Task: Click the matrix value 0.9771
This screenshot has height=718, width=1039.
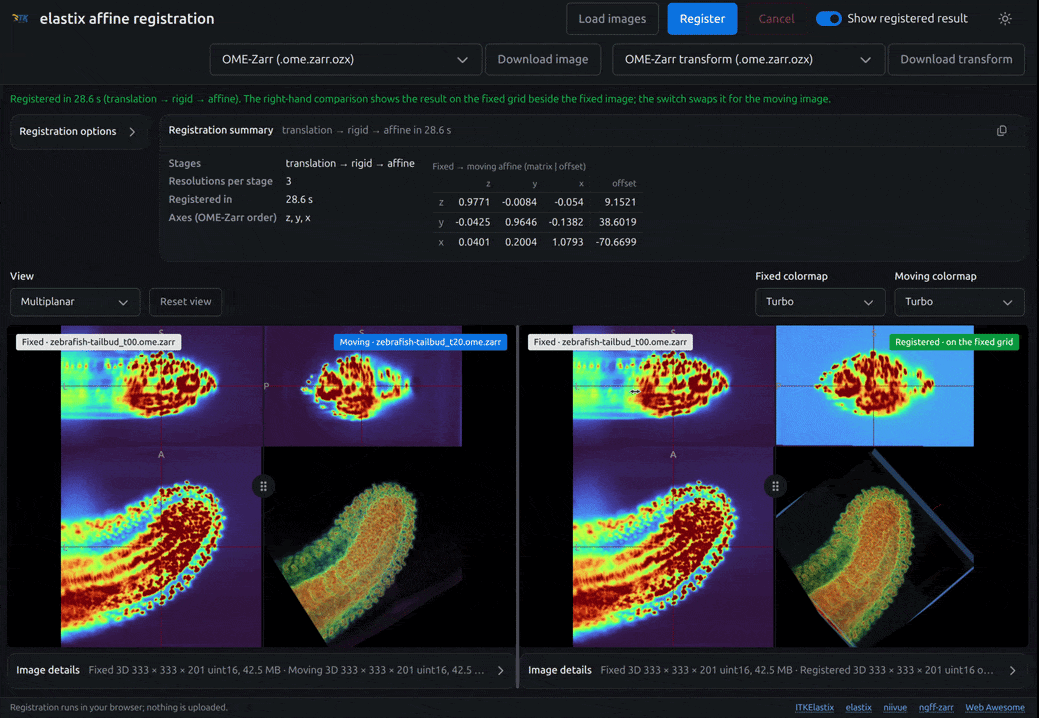Action: pyautogui.click(x=474, y=202)
